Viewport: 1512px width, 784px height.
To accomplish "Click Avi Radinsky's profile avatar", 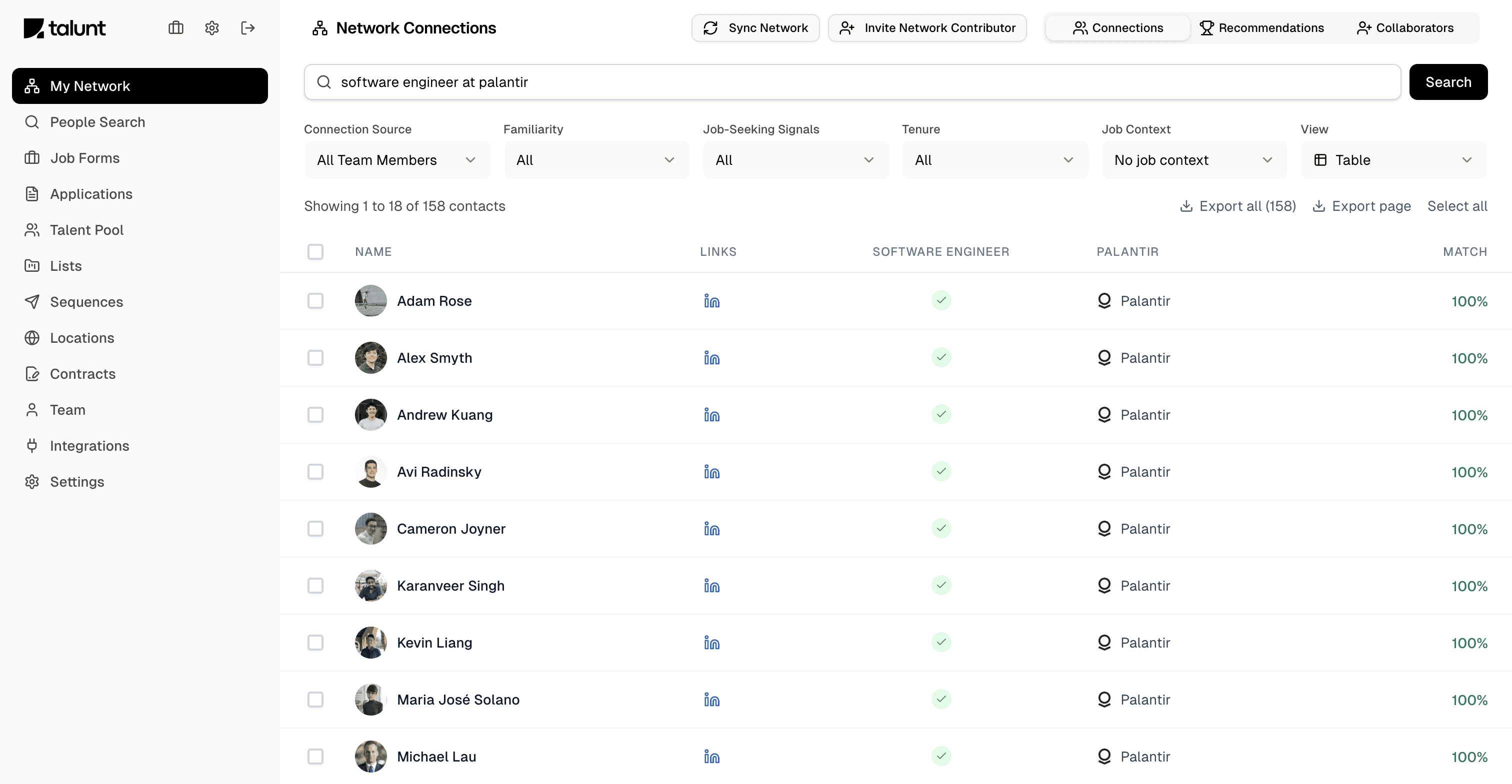I will pos(370,472).
